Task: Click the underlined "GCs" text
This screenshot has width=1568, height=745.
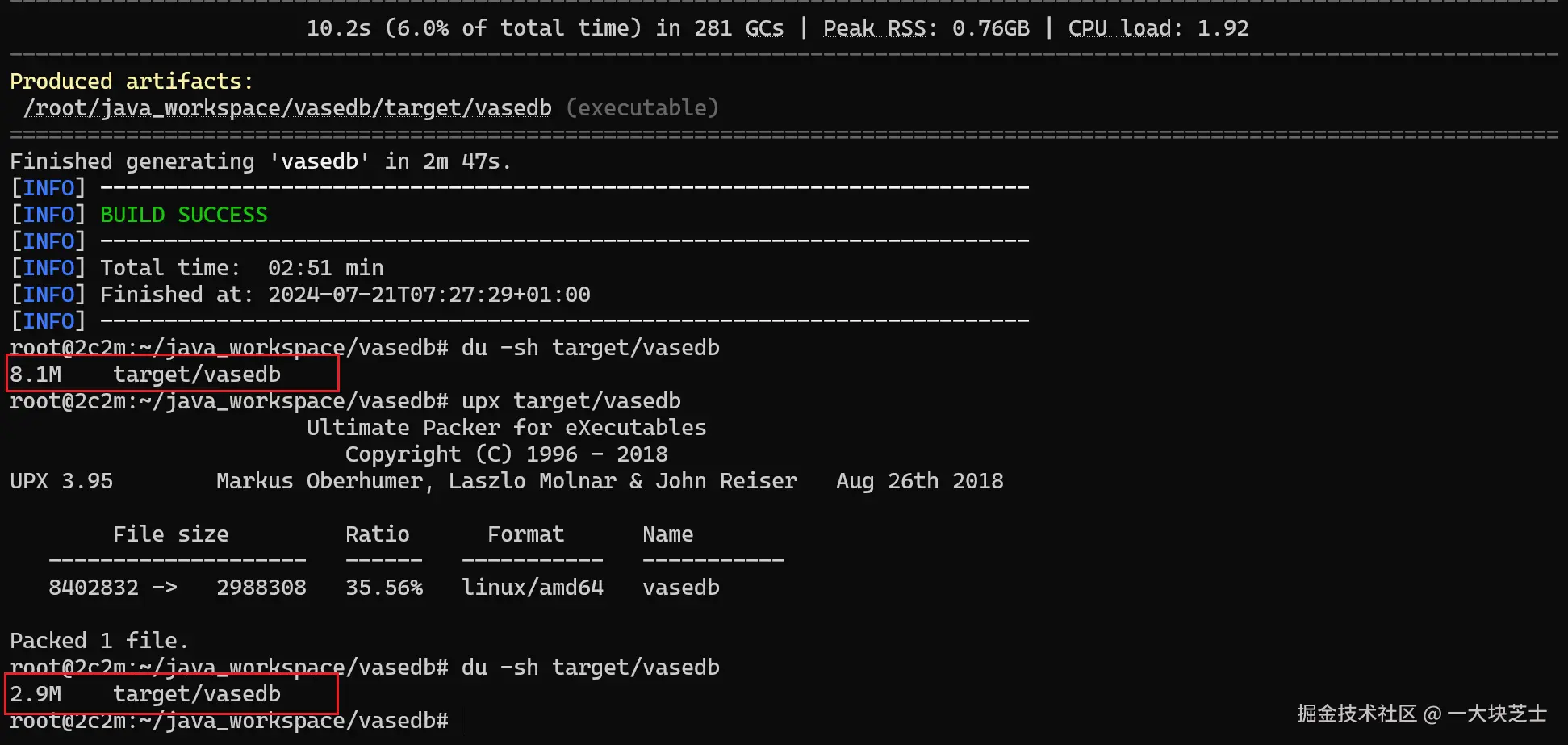Action: [763, 28]
